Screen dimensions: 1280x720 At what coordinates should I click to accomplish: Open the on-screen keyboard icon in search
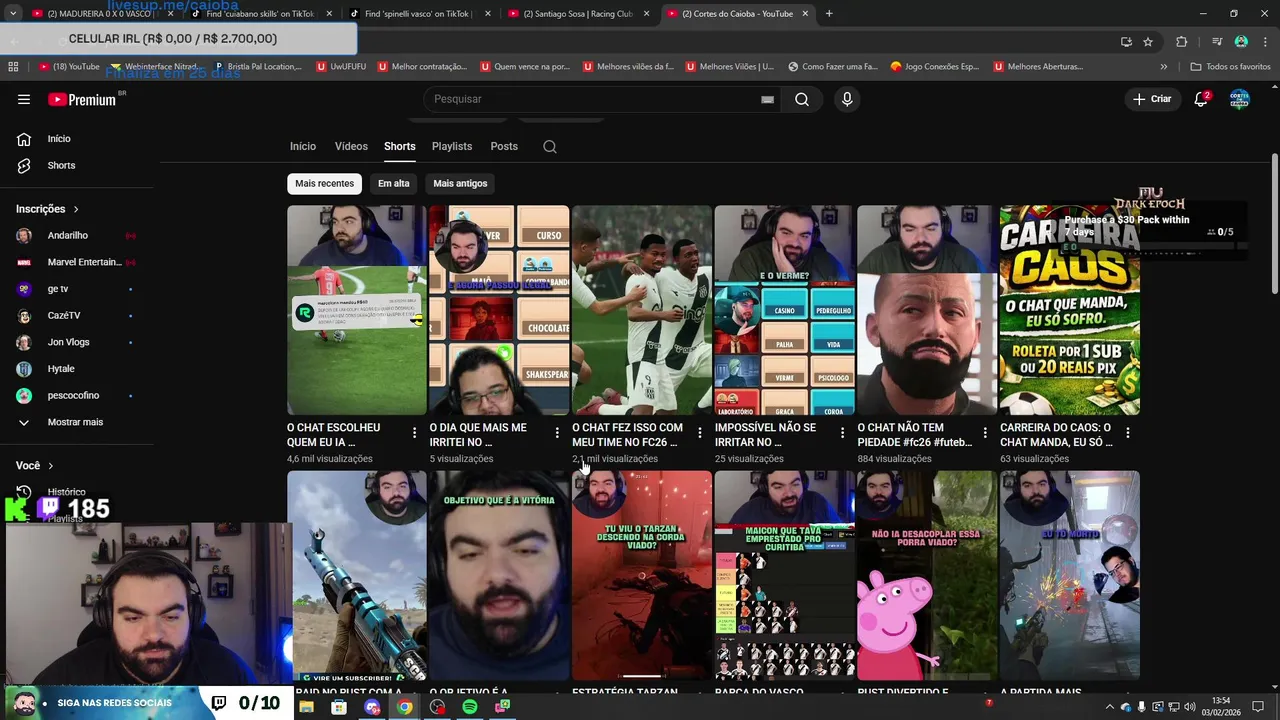click(767, 99)
